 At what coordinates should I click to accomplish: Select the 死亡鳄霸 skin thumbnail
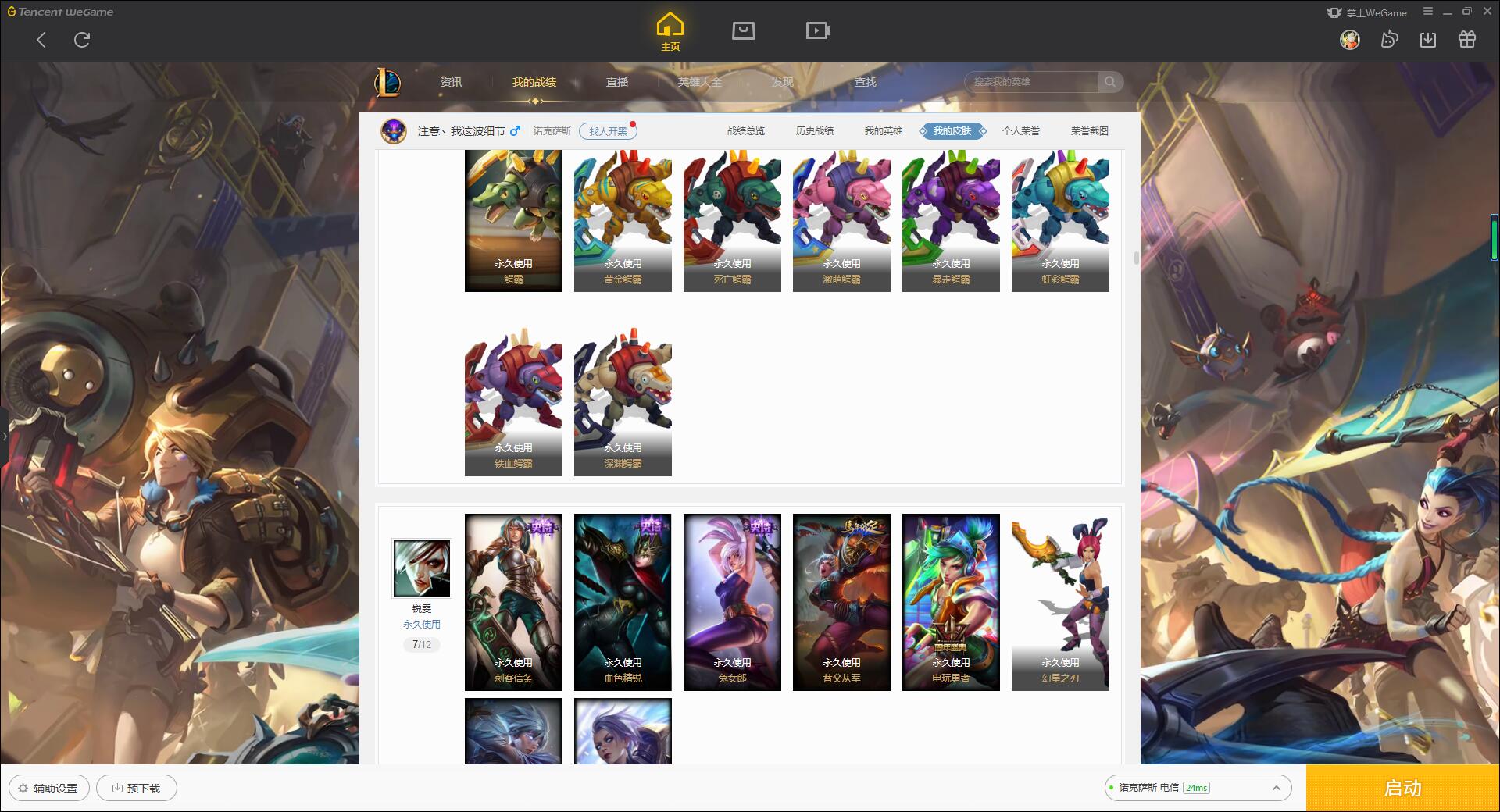coord(732,221)
